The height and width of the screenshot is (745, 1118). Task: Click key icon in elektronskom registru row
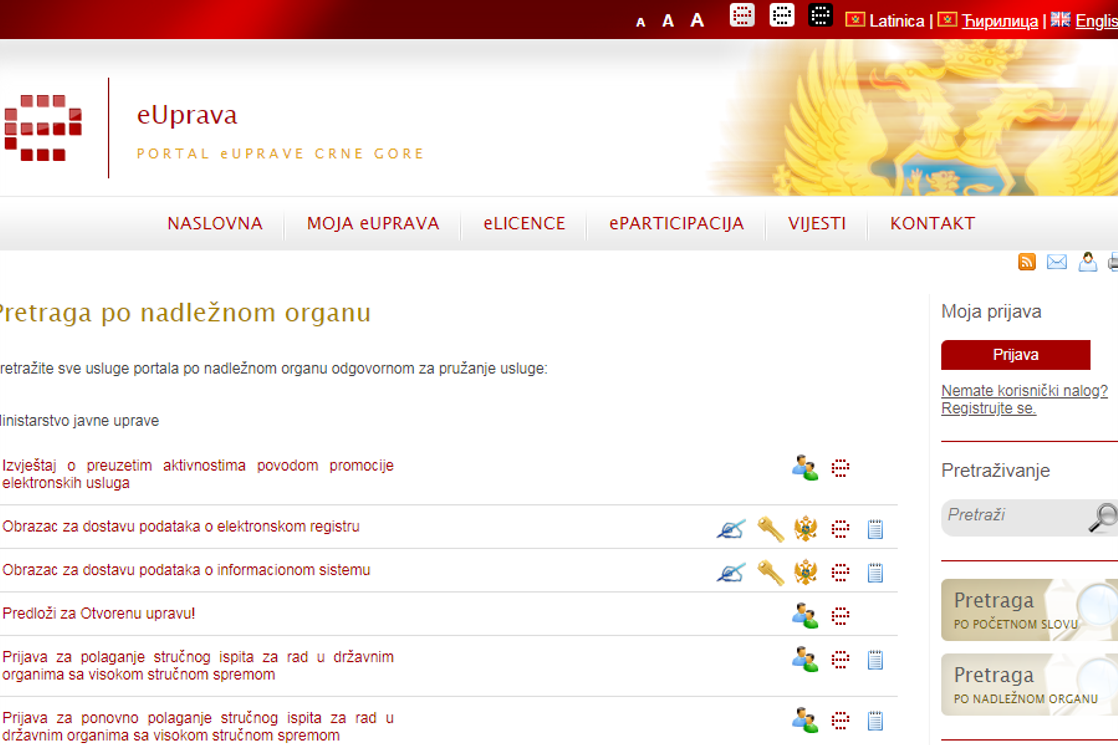point(770,529)
